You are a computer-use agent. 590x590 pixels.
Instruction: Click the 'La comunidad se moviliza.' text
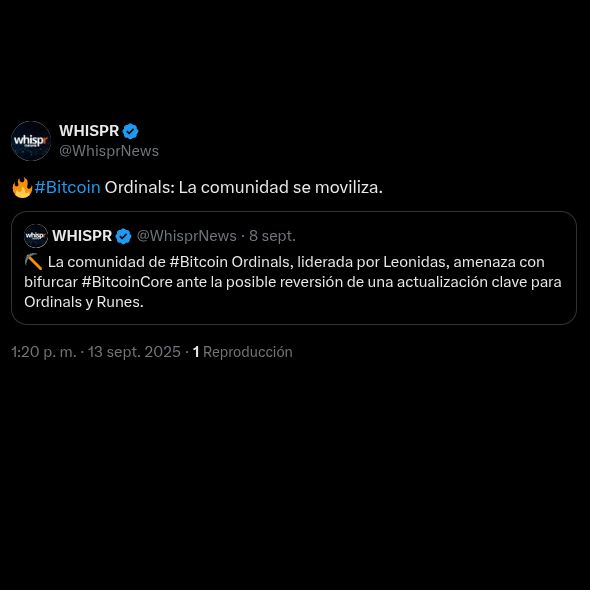[x=281, y=187]
